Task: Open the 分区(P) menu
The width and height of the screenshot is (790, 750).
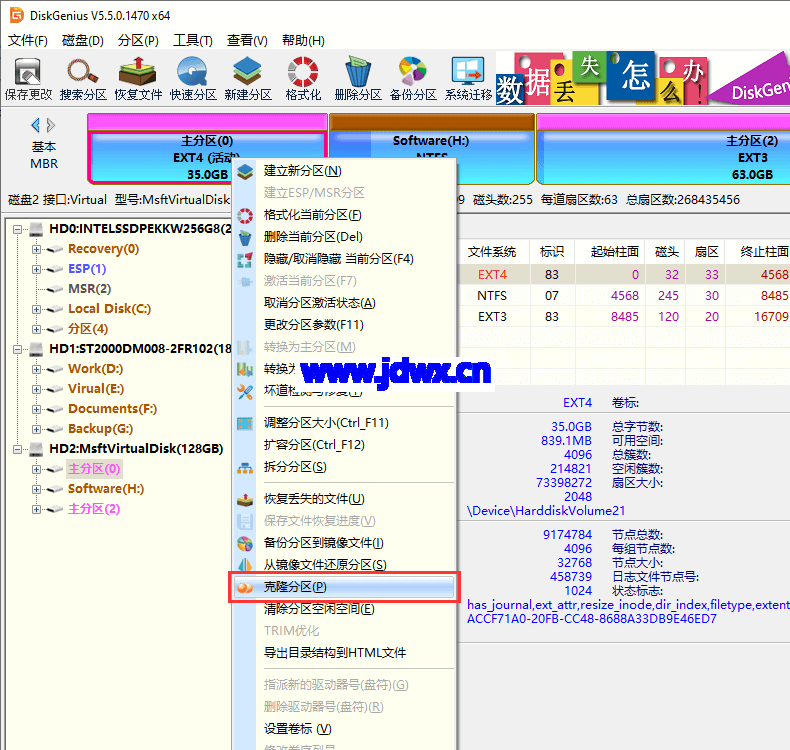Action: tap(138, 40)
